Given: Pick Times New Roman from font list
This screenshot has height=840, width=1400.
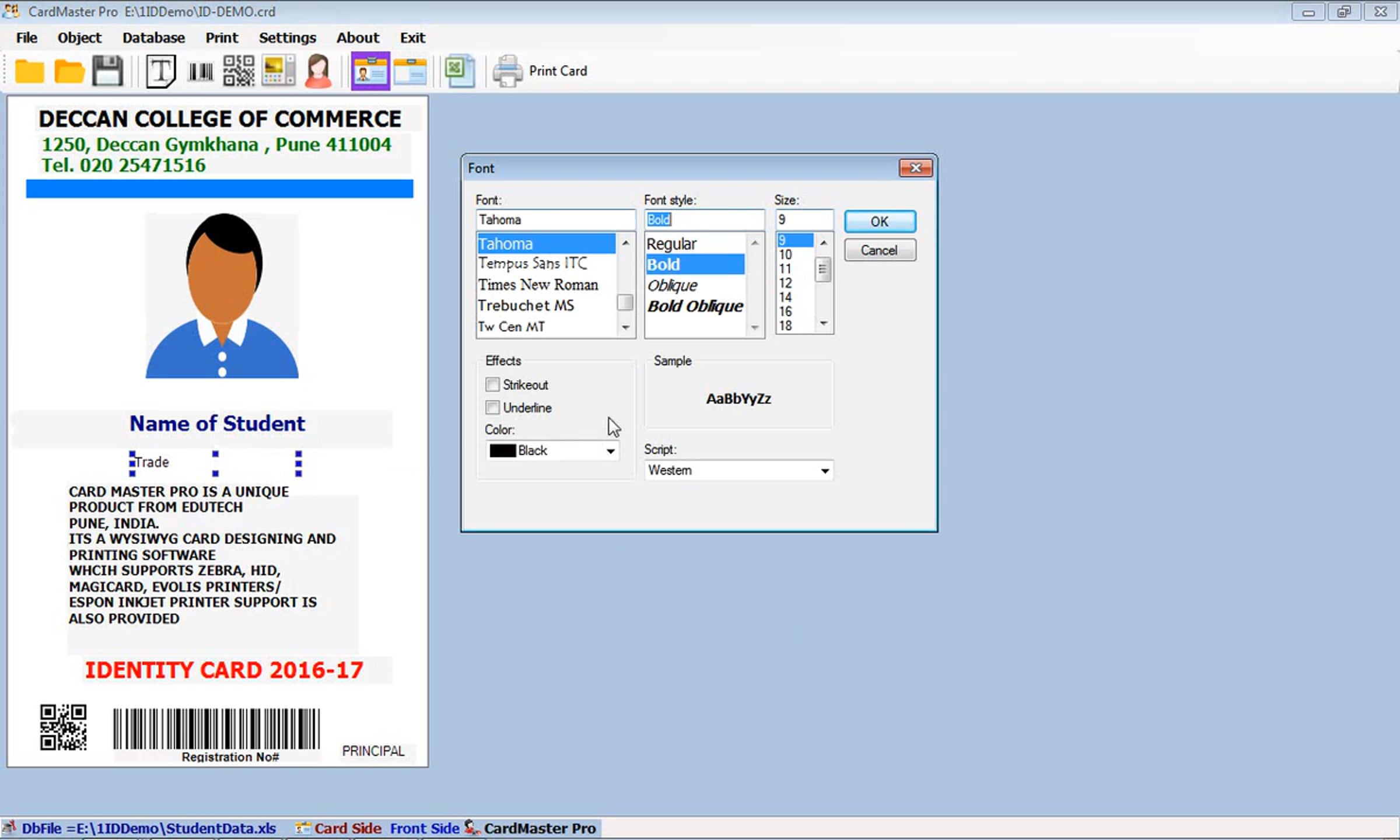Looking at the screenshot, I should 538,285.
